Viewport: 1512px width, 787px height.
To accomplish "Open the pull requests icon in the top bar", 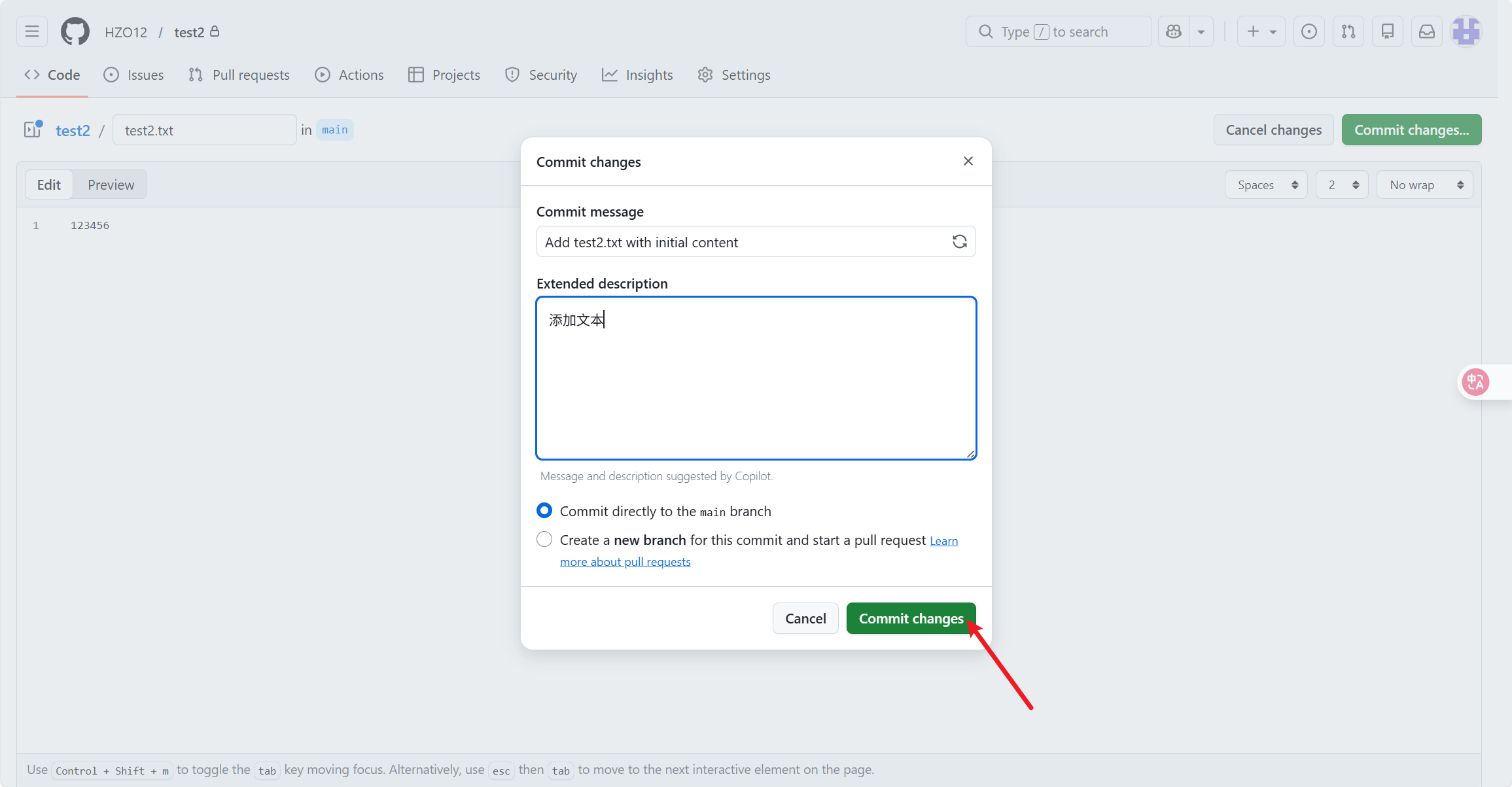I will pyautogui.click(x=1348, y=31).
